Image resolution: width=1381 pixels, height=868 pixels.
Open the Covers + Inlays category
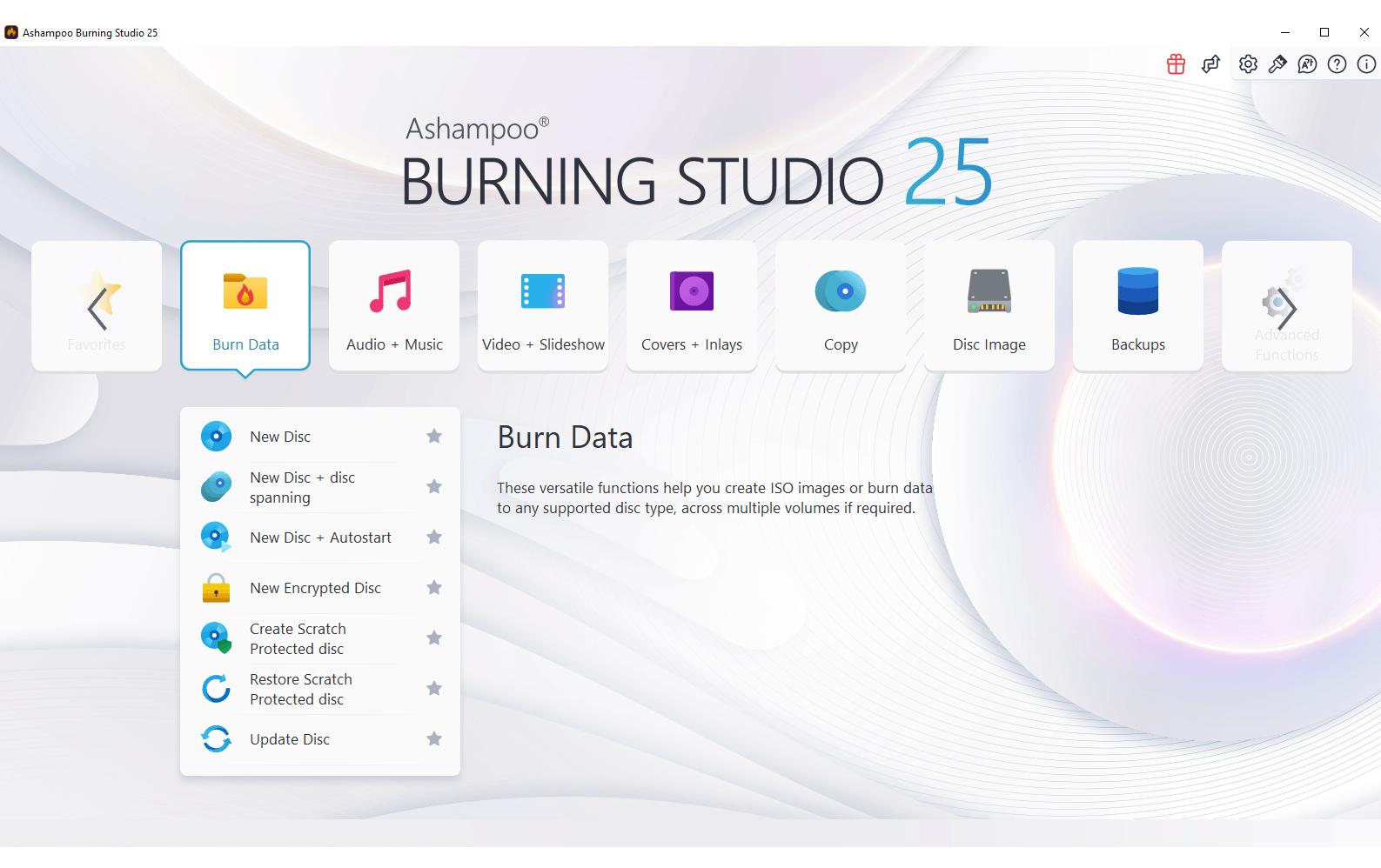692,306
